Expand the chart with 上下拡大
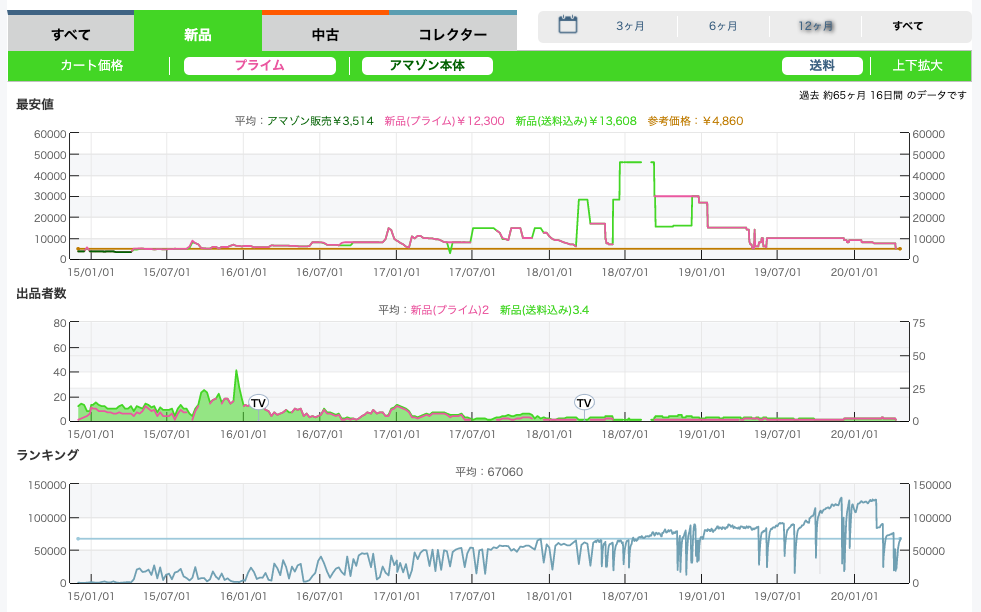Image resolution: width=981 pixels, height=612 pixels. [x=917, y=66]
